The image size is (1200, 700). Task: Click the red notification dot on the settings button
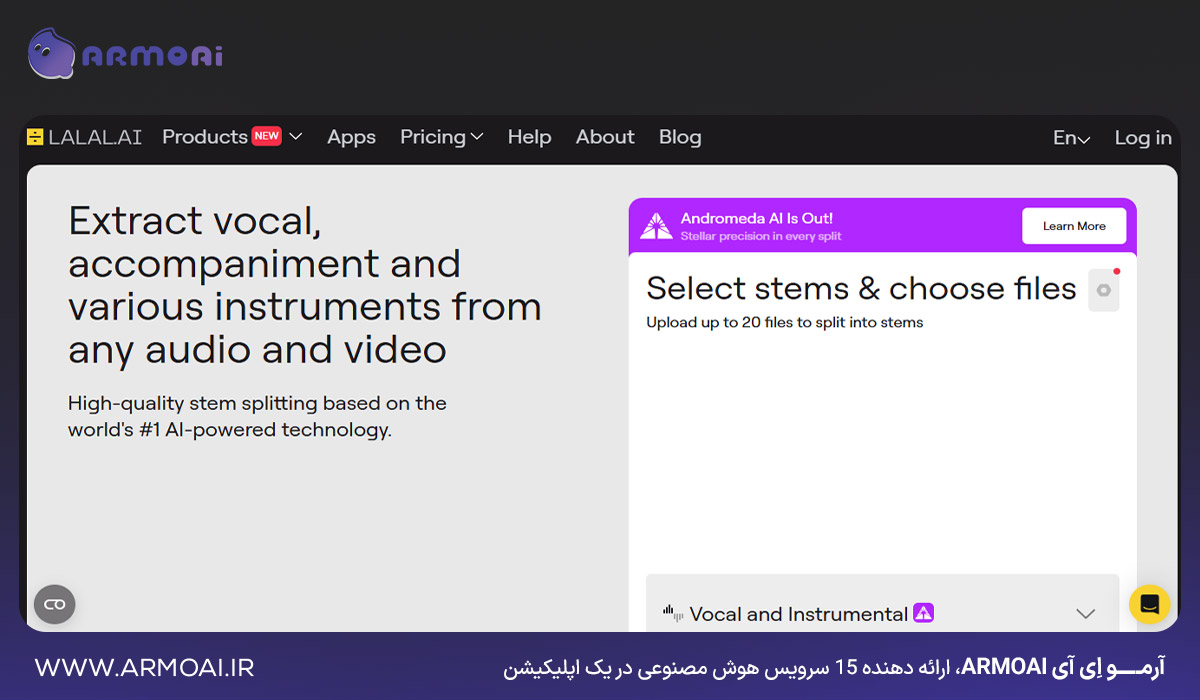(x=1118, y=270)
